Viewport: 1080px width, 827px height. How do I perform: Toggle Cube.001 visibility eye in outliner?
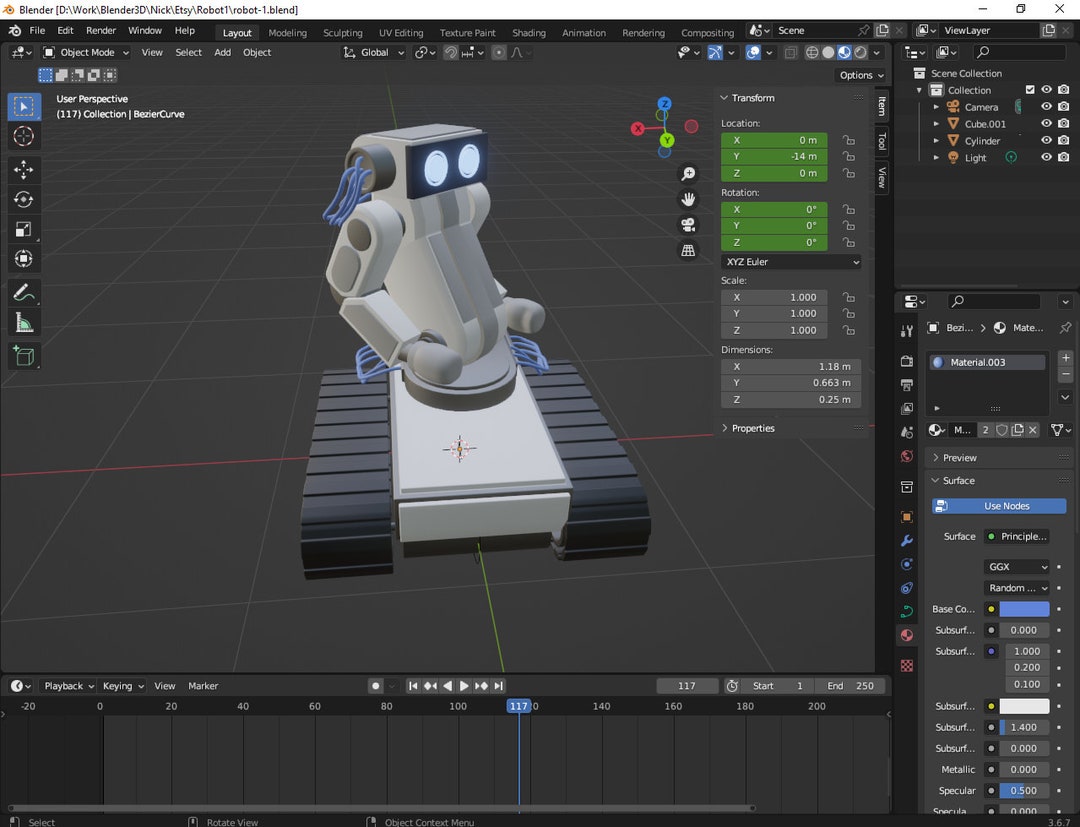[1046, 123]
